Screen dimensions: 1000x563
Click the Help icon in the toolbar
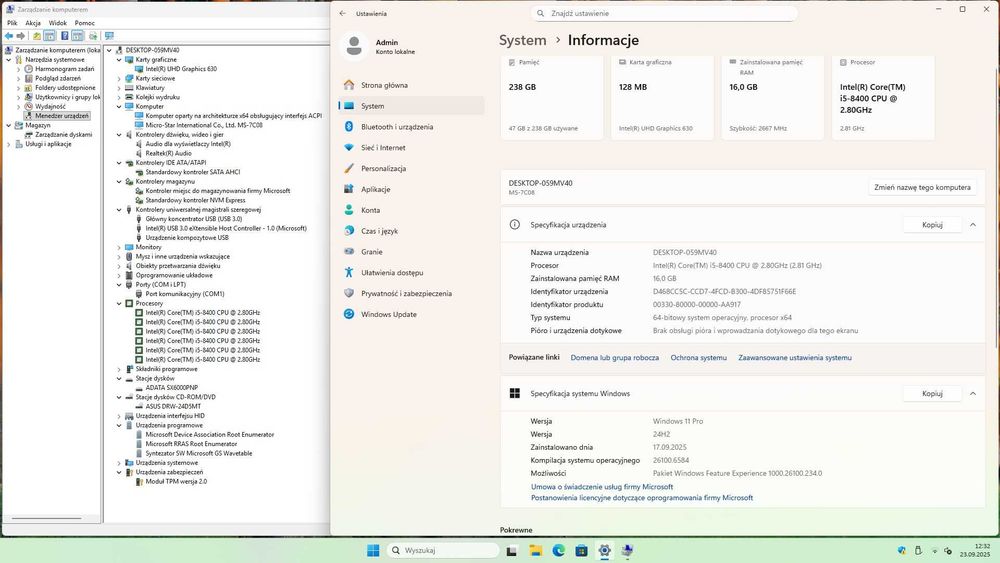click(64, 36)
